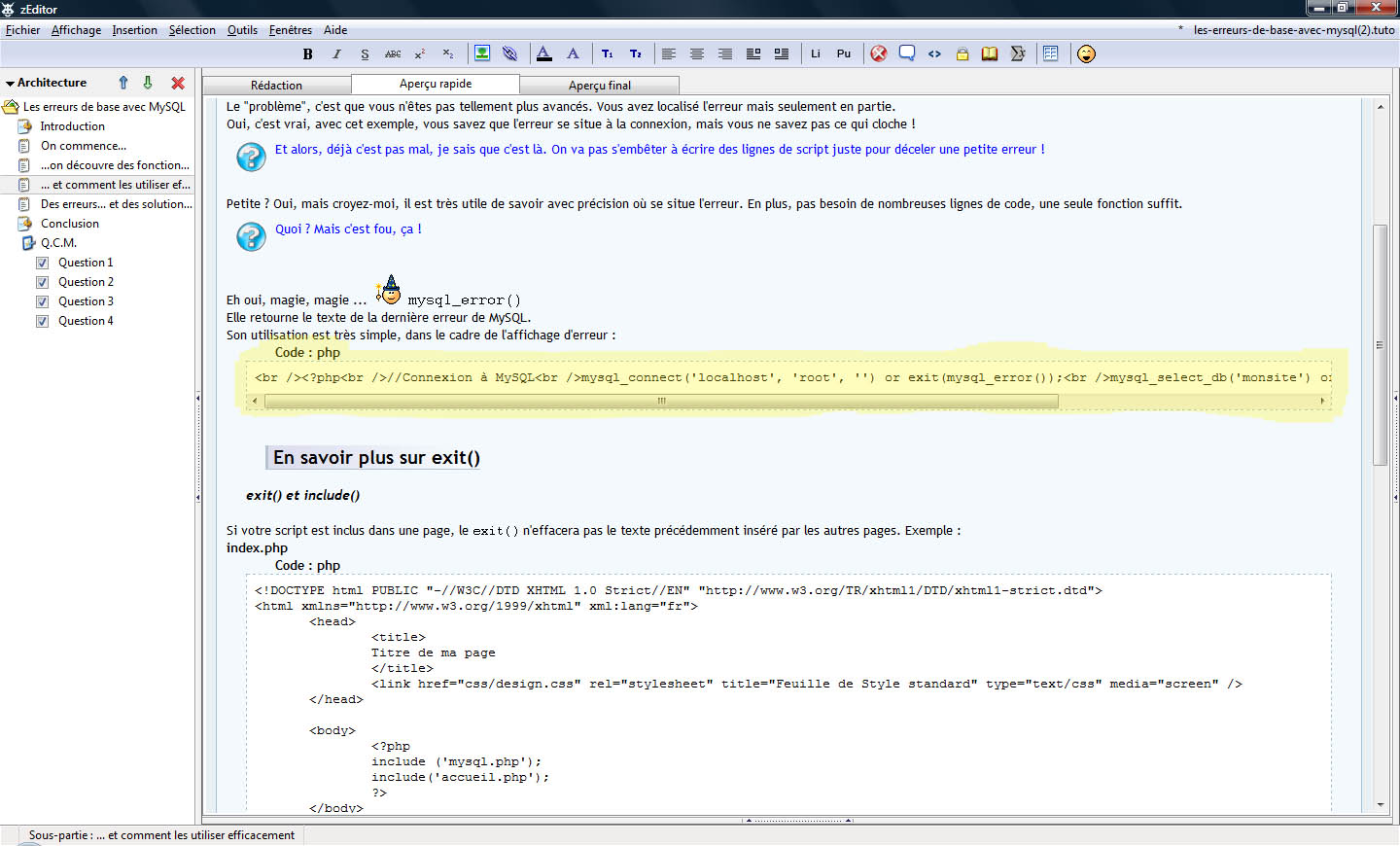Select the Conclusion tree item

pyautogui.click(x=70, y=224)
